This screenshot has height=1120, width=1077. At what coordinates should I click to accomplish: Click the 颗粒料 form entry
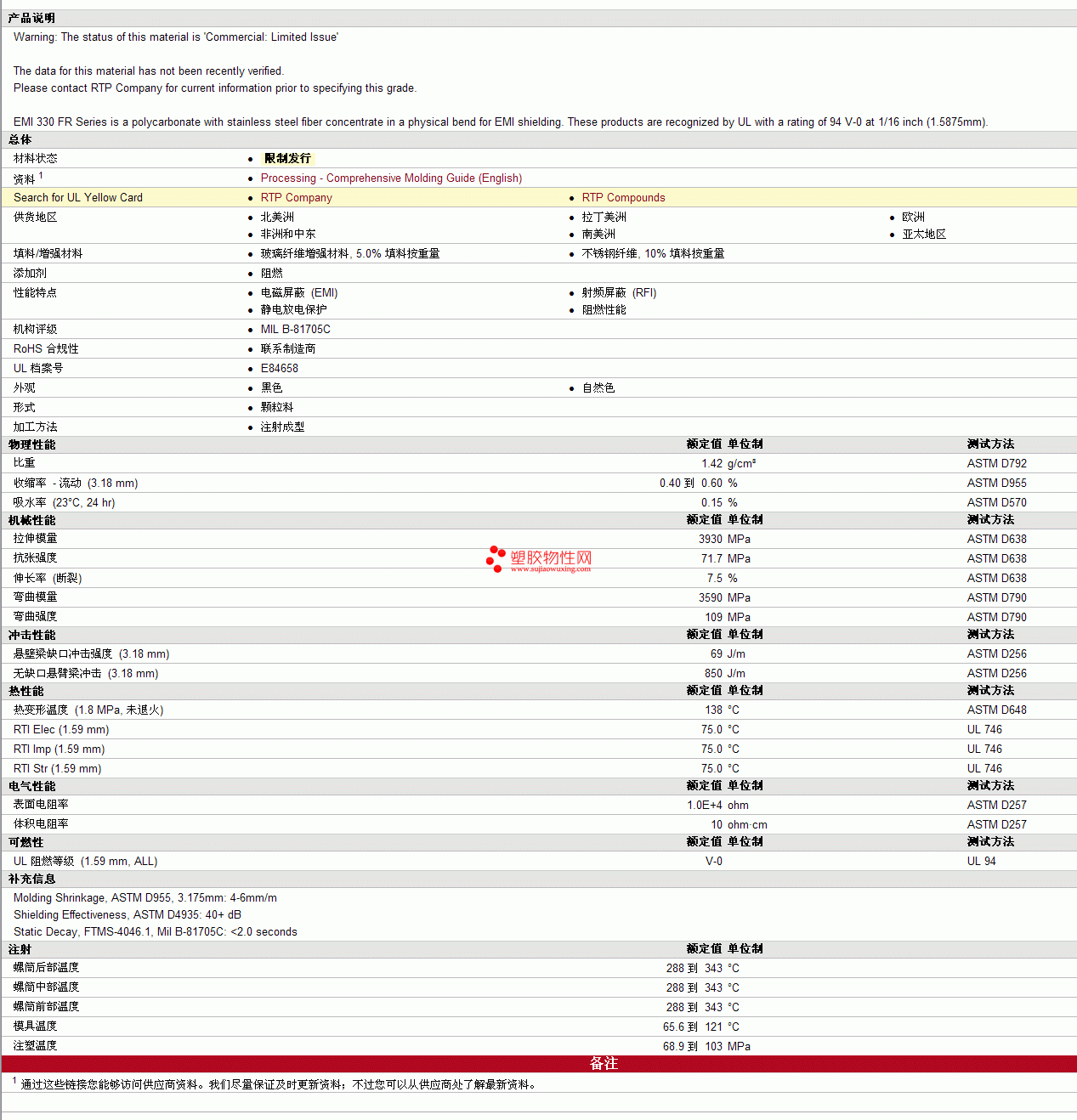[277, 407]
